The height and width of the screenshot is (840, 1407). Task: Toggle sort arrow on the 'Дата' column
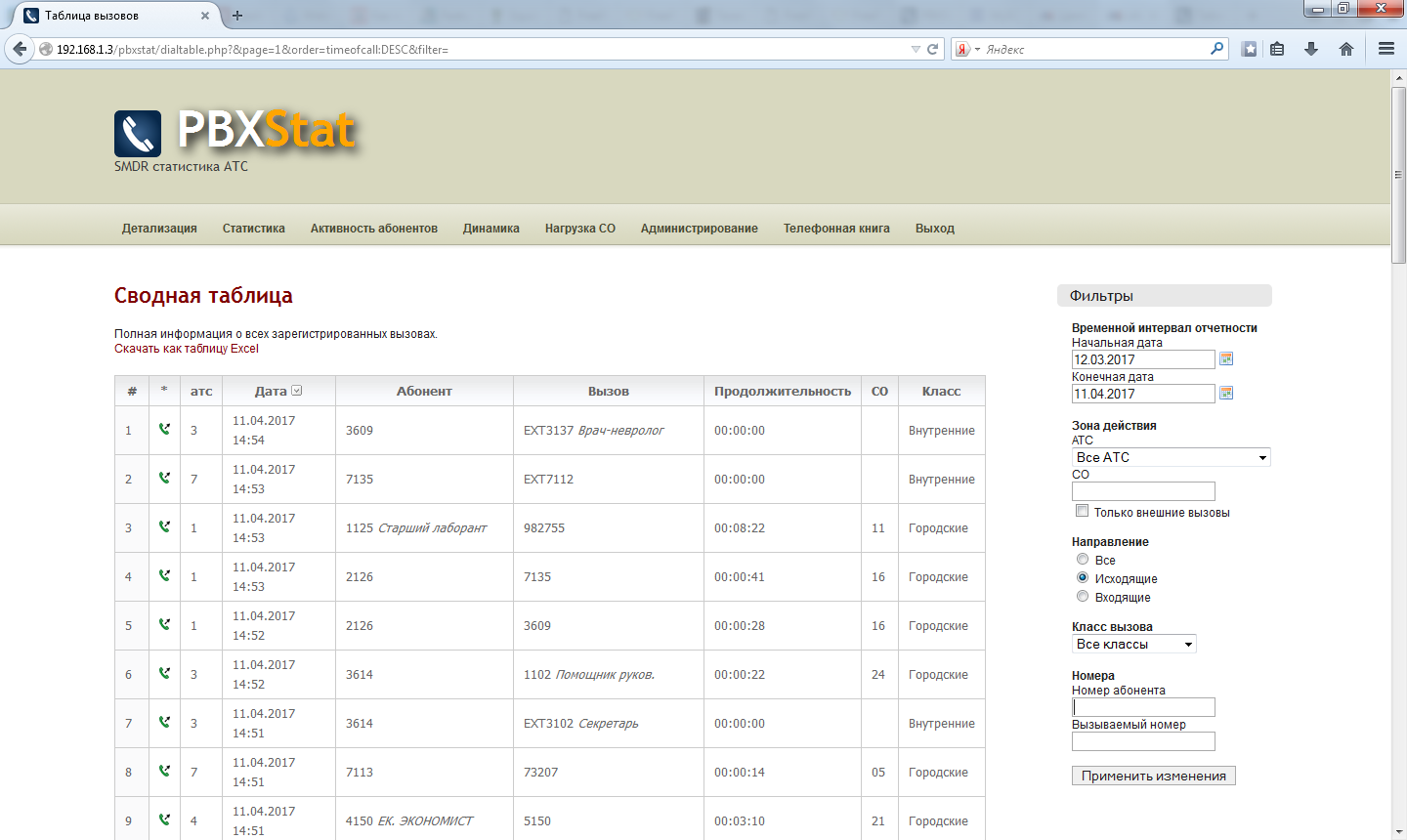[x=297, y=391]
